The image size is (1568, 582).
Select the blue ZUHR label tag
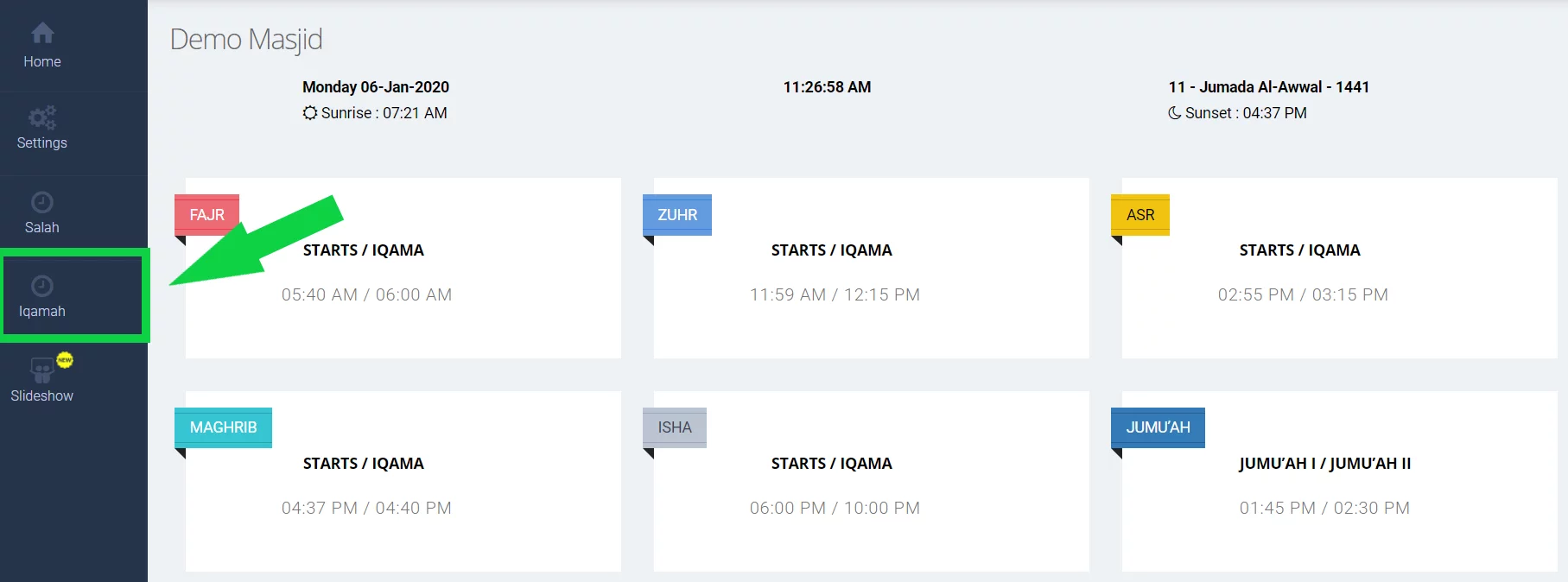677,215
